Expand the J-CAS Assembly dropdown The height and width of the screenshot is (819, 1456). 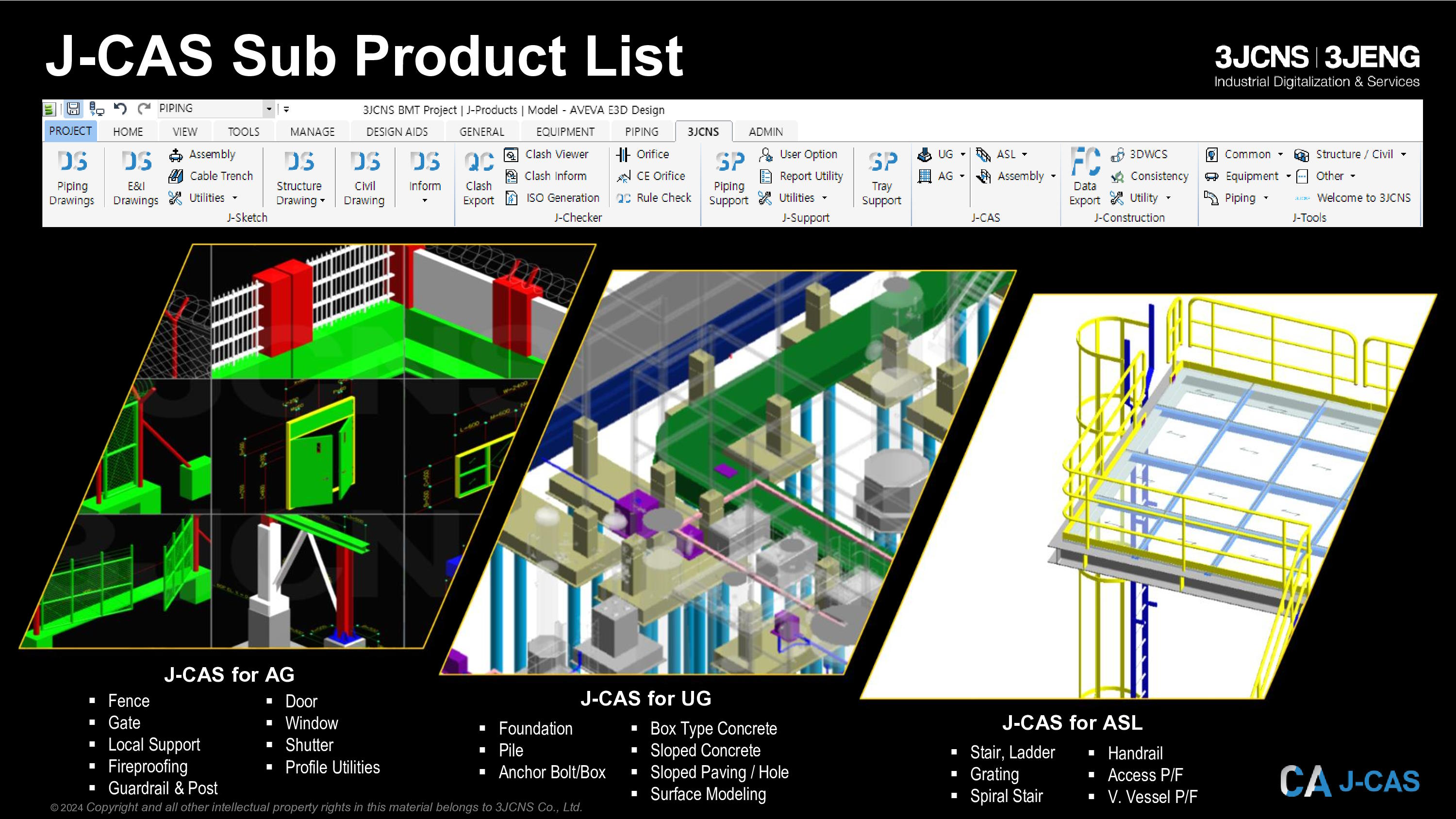click(1053, 176)
